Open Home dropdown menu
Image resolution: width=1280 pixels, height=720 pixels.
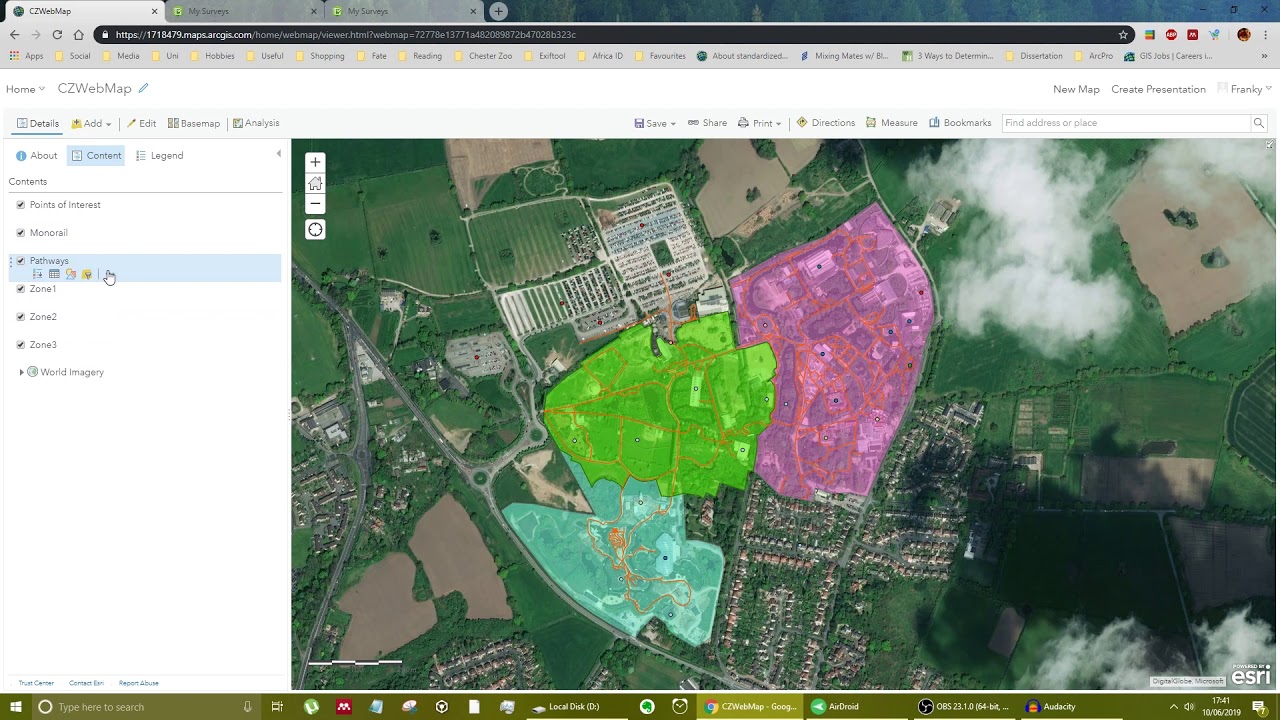click(x=25, y=89)
